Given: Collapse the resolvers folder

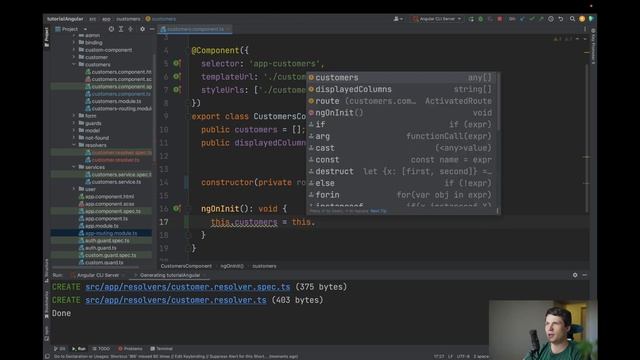Looking at the screenshot, I should 74,145.
